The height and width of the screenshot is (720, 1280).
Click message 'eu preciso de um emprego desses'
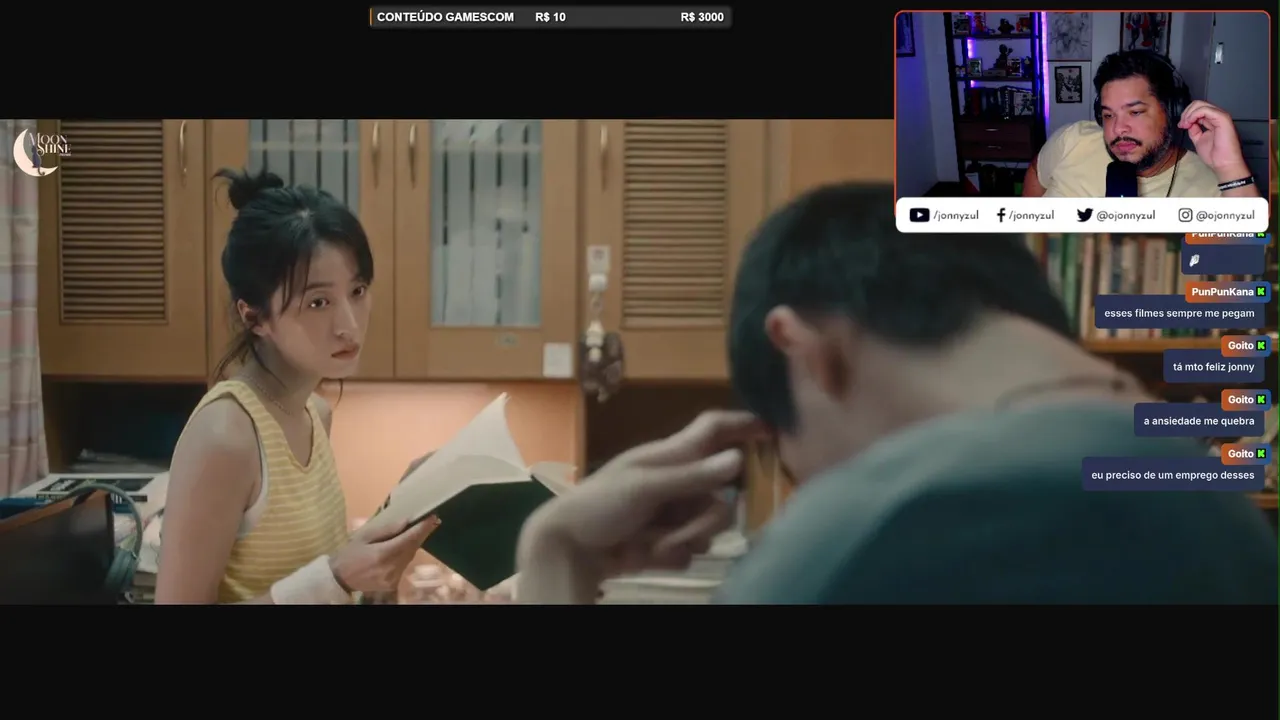(x=1173, y=475)
